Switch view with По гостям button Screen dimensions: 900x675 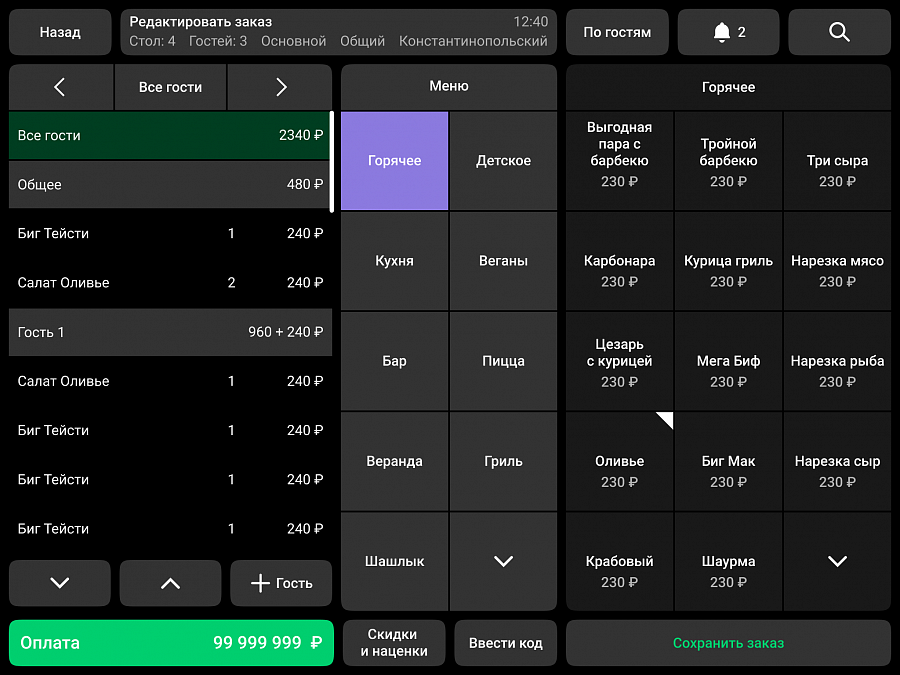point(617,32)
